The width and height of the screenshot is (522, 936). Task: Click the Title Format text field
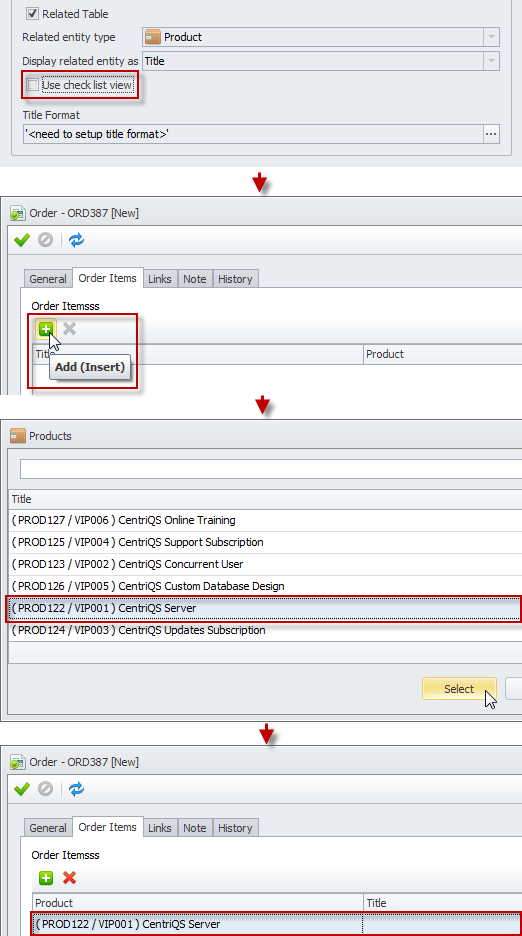coord(253,134)
